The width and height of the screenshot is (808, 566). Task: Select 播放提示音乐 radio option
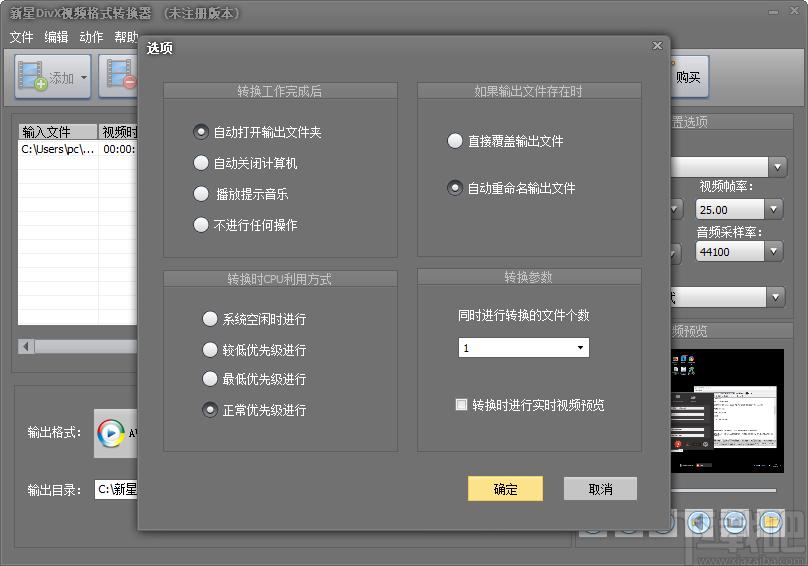point(200,194)
